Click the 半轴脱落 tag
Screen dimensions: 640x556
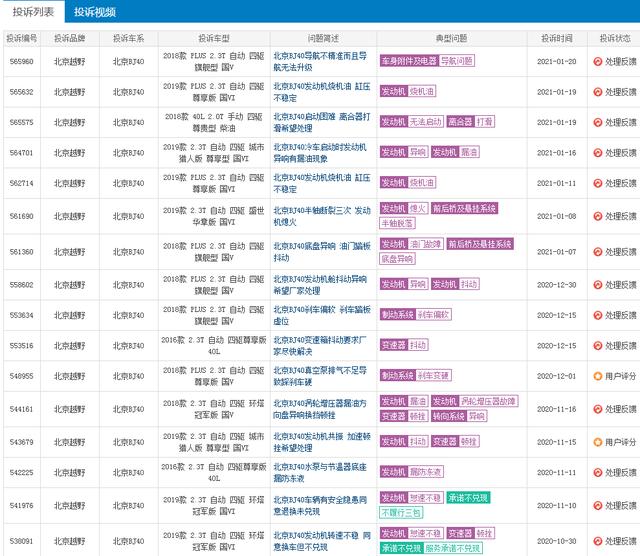point(398,223)
